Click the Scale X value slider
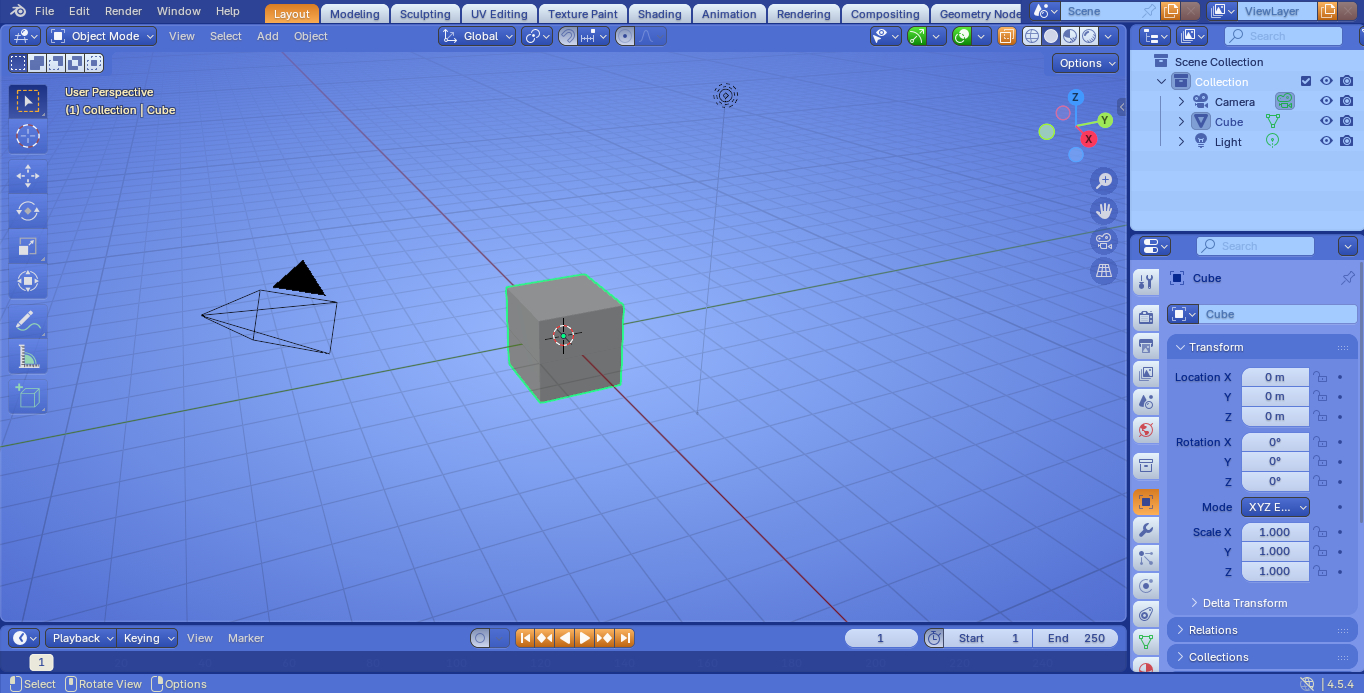1364x693 pixels. pos(1275,532)
